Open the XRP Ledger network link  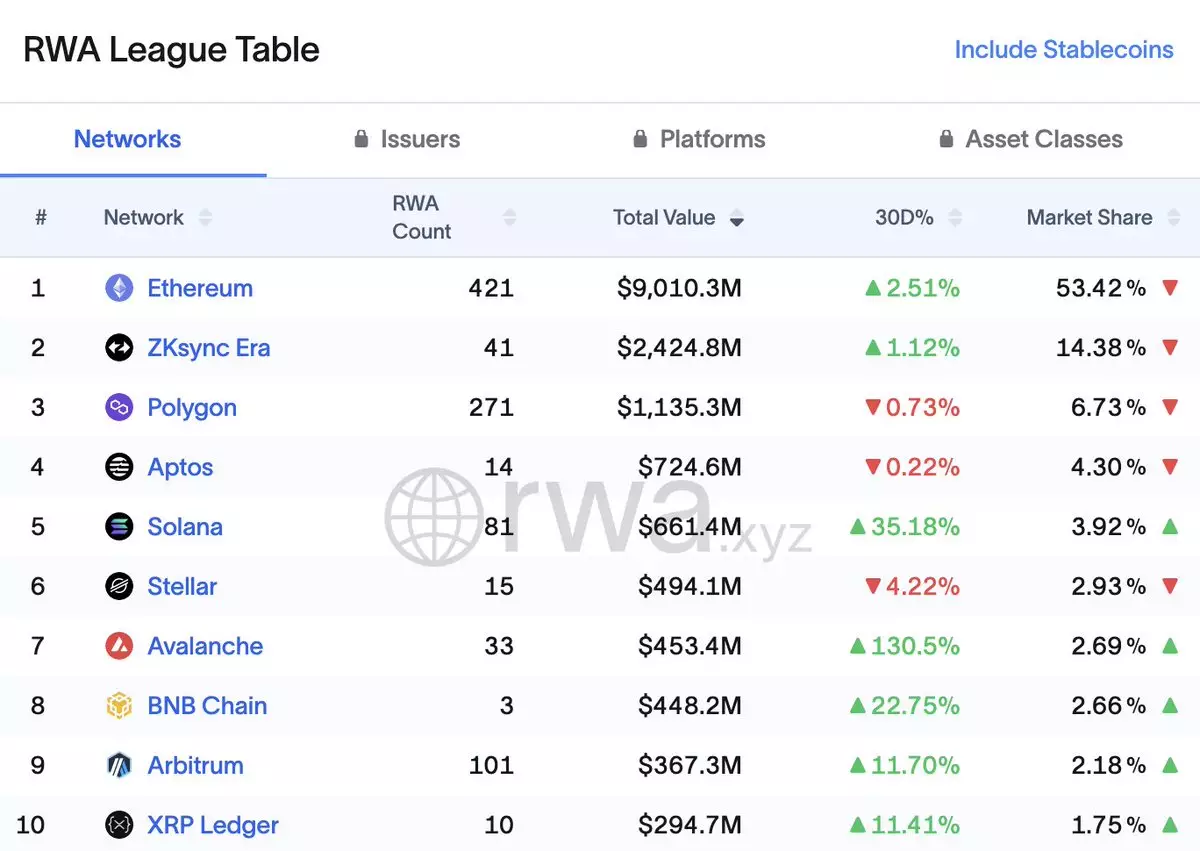coord(213,825)
